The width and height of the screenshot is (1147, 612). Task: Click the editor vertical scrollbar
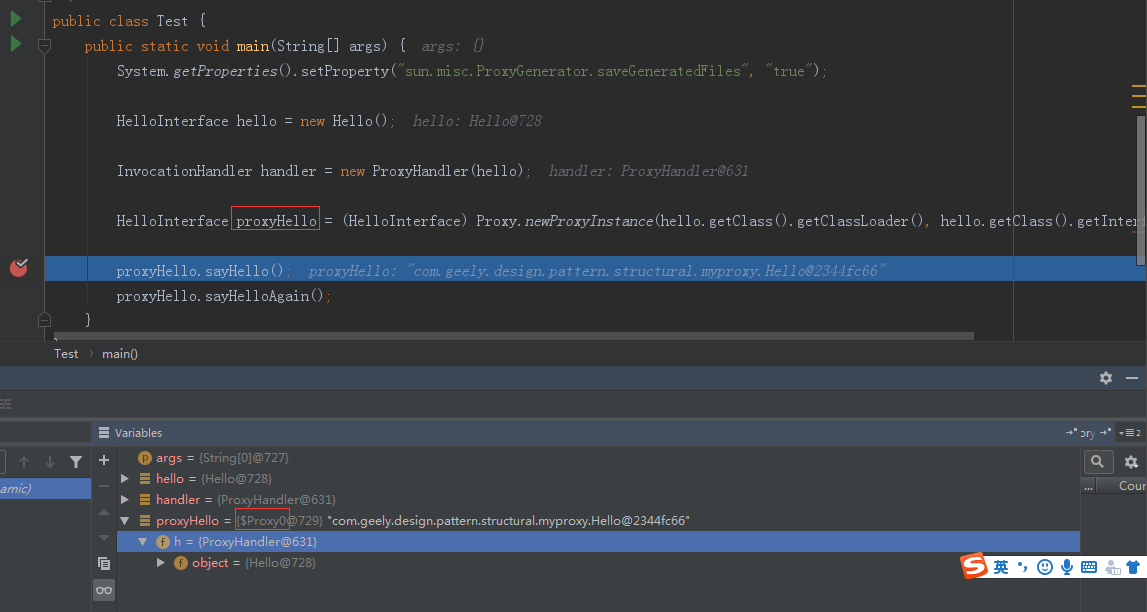[1141, 190]
